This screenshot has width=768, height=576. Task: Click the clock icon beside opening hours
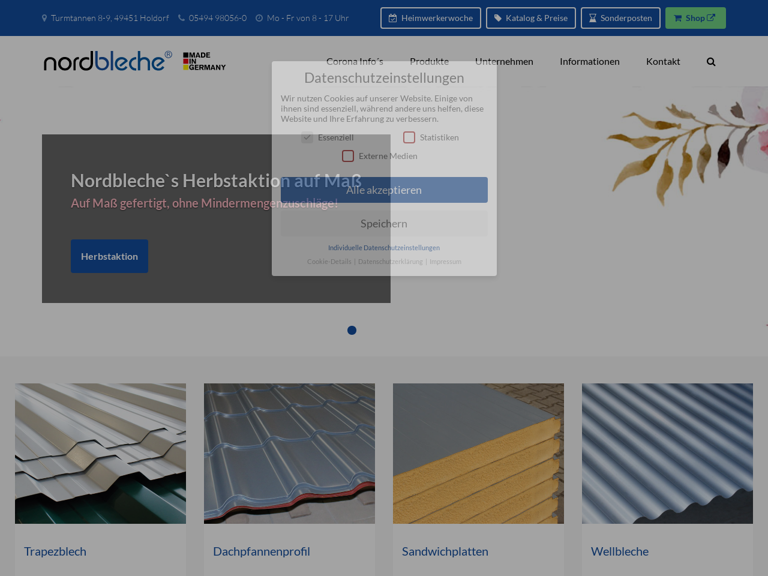(x=259, y=18)
